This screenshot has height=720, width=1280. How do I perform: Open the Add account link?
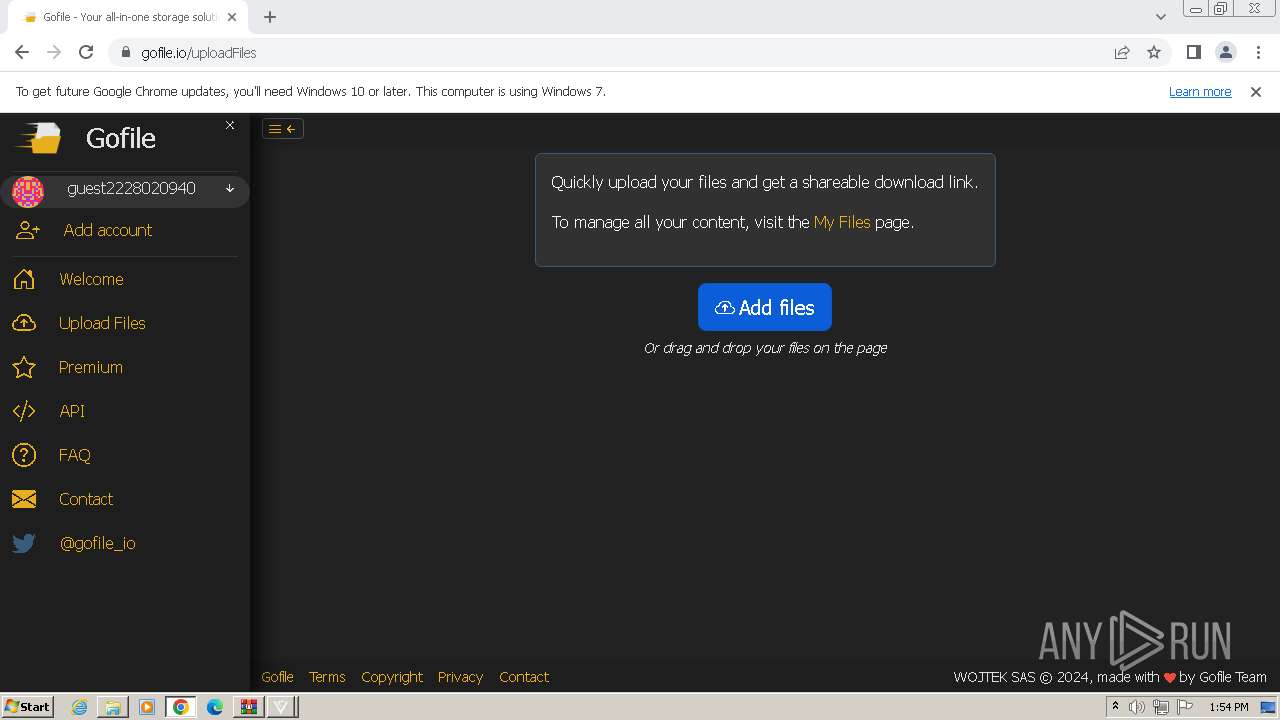click(108, 230)
